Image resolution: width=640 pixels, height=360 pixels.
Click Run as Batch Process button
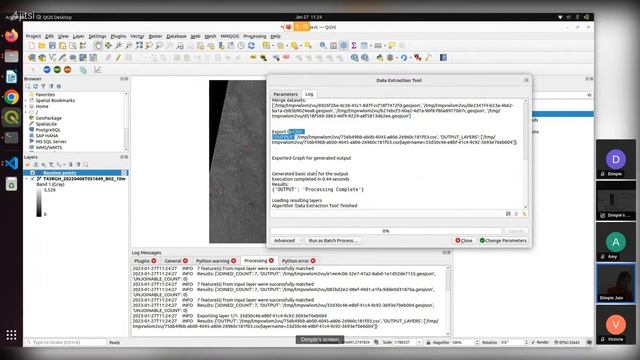(x=333, y=241)
